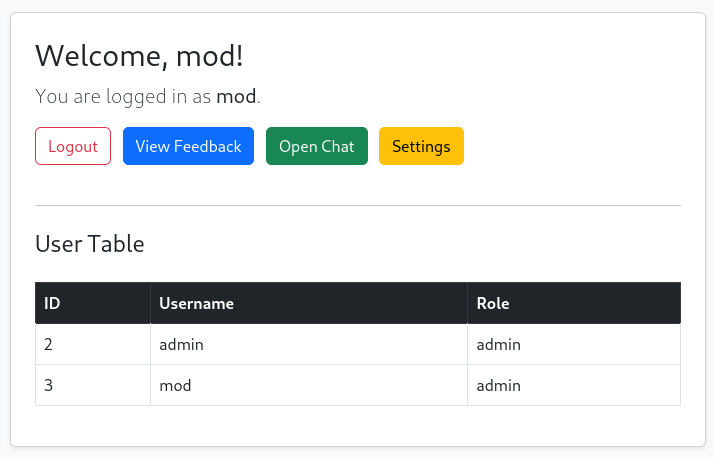Select the ID column header
Viewport: 714px width, 457px height.
pyautogui.click(x=93, y=303)
